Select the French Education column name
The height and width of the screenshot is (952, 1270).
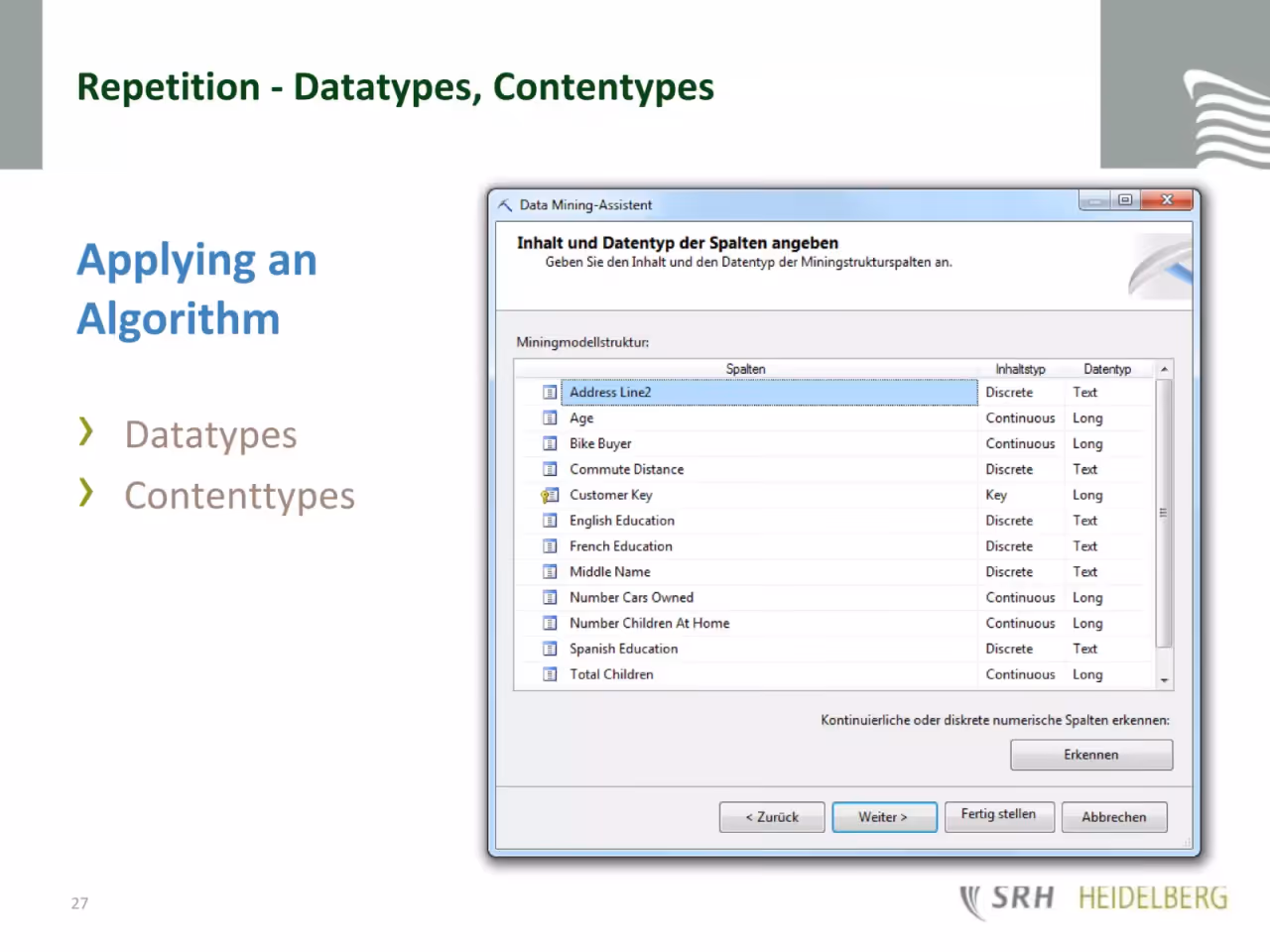tap(621, 546)
